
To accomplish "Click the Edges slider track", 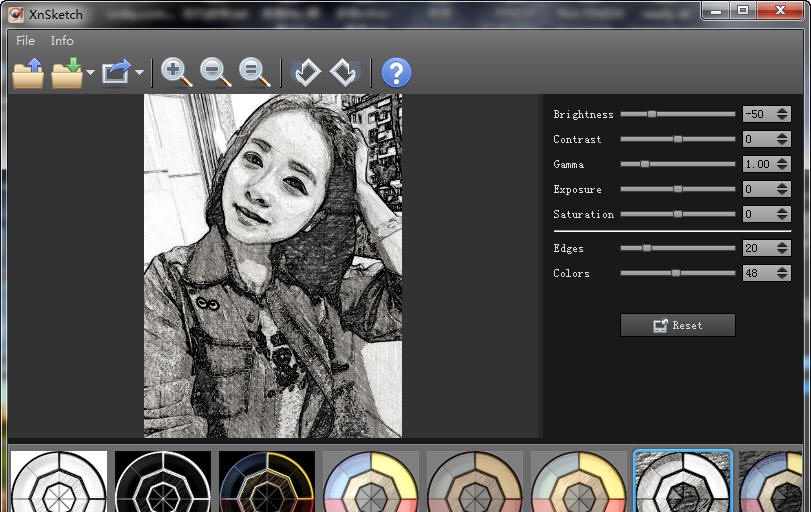I will click(x=690, y=248).
